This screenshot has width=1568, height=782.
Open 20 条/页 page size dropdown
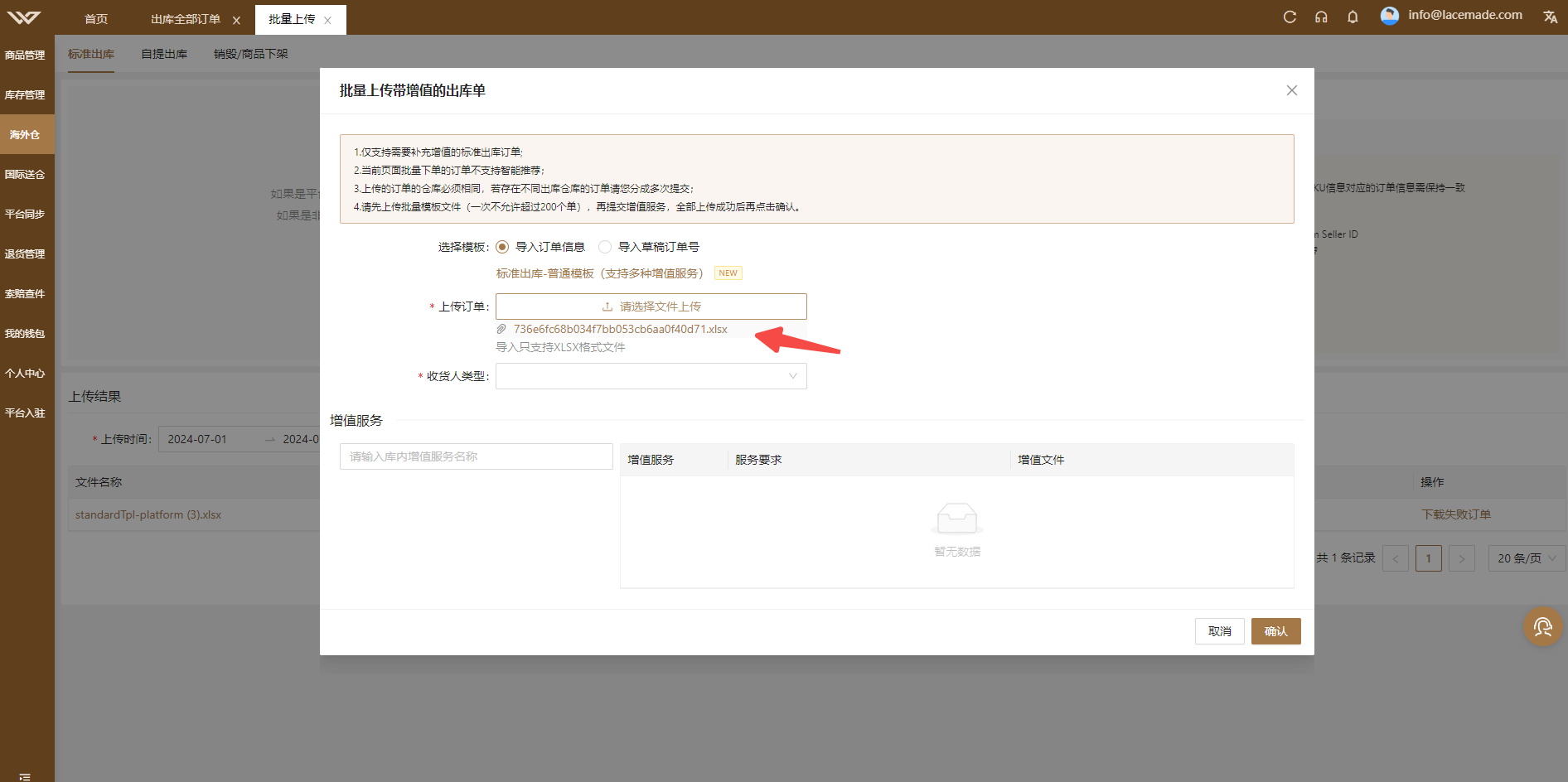pyautogui.click(x=1527, y=558)
